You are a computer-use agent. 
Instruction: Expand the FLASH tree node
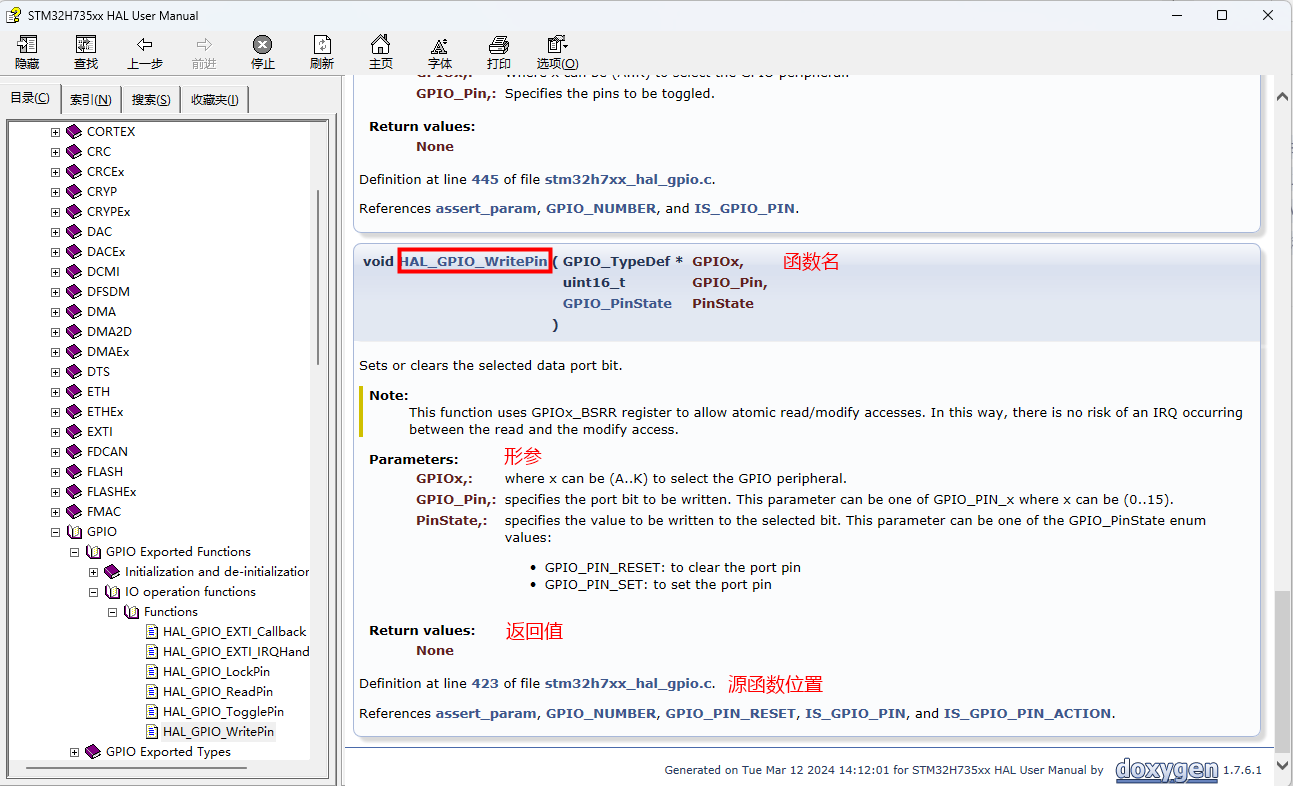tap(55, 472)
